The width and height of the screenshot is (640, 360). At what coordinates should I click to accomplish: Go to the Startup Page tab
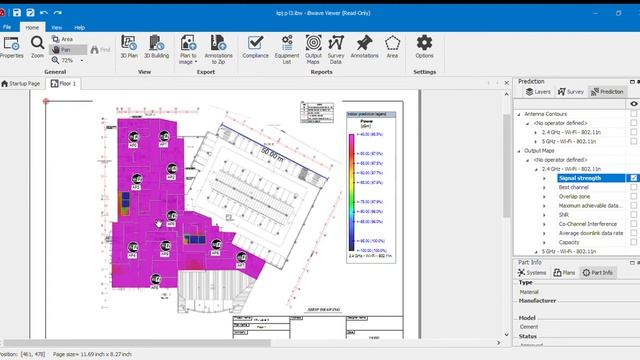click(21, 83)
